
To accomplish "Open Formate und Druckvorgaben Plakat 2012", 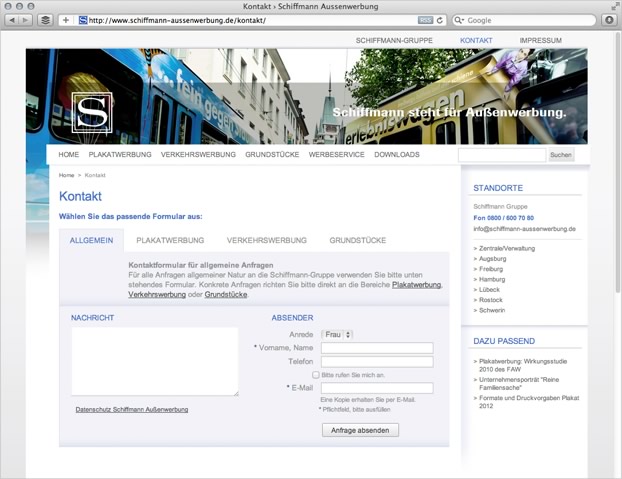I will [529, 402].
